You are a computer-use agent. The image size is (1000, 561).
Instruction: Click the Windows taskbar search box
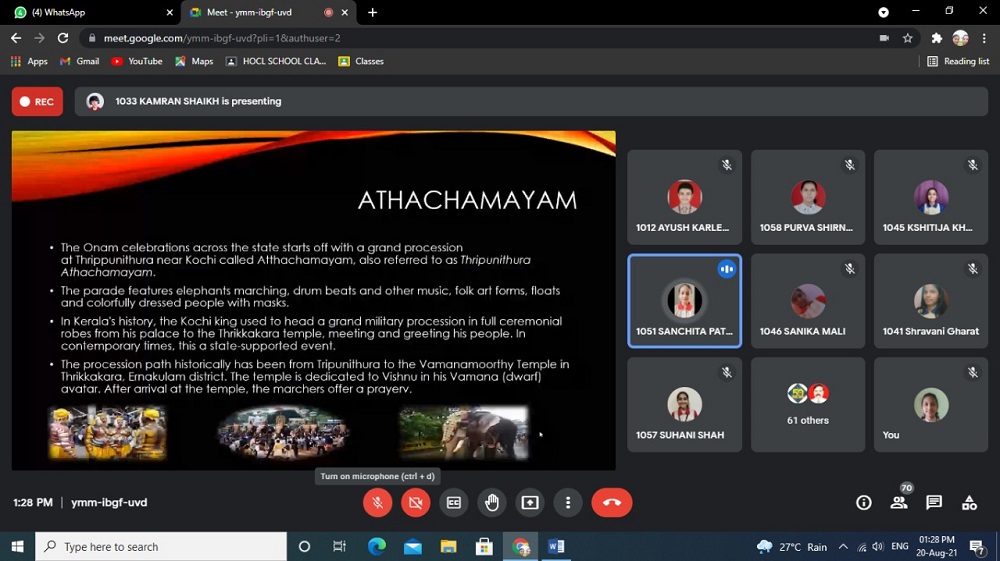160,547
